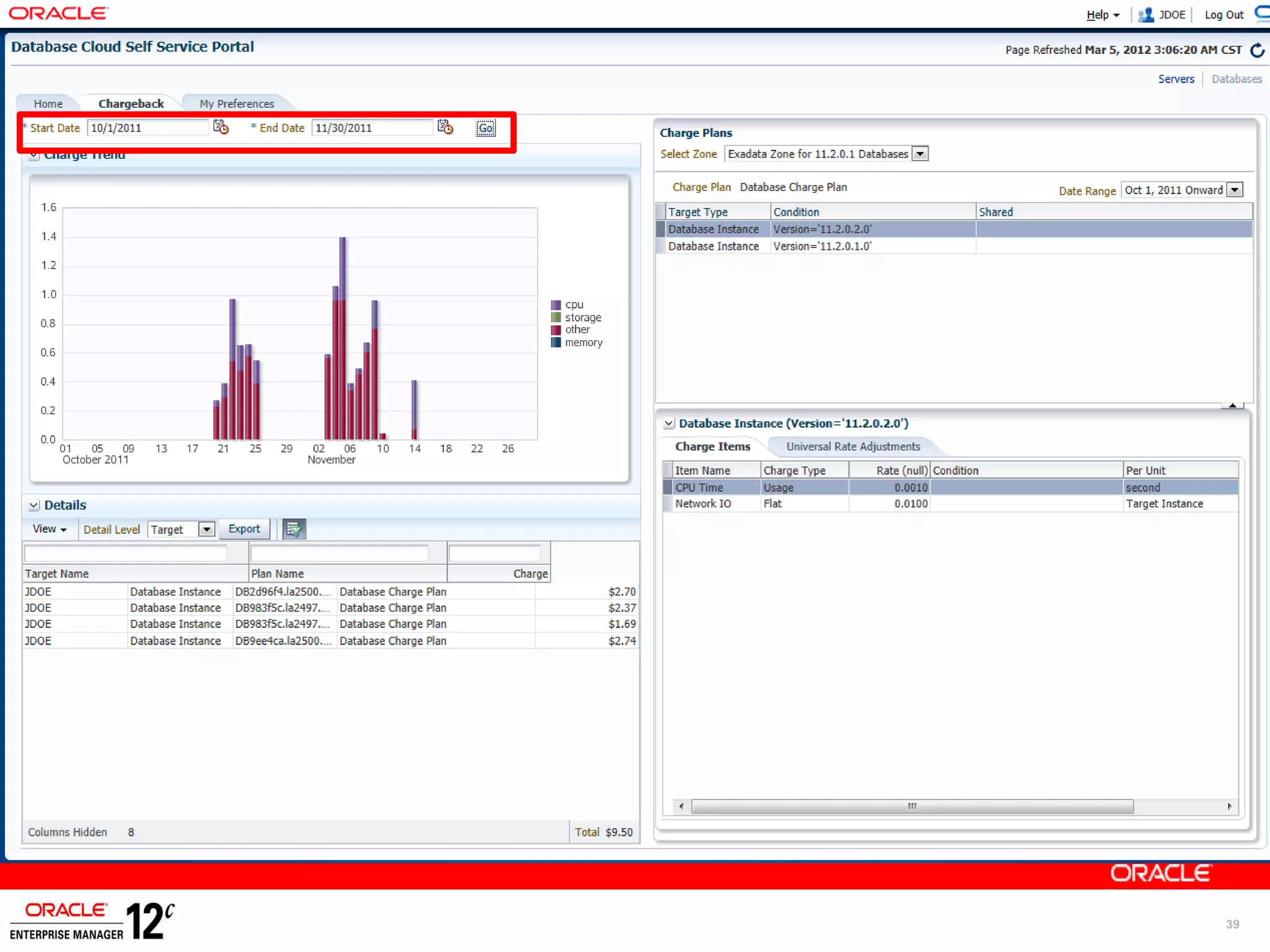Click the Go button
Screen dimensions: 1270x952
(x=485, y=128)
